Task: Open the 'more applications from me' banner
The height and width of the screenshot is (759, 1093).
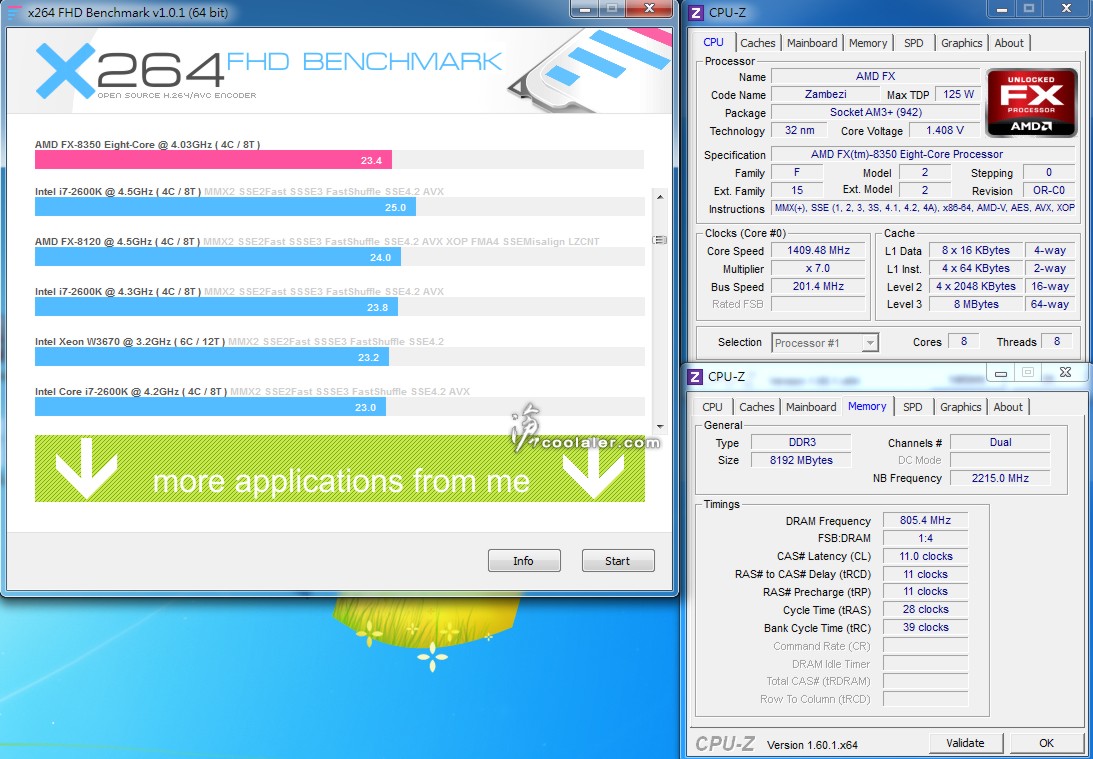Action: point(339,468)
